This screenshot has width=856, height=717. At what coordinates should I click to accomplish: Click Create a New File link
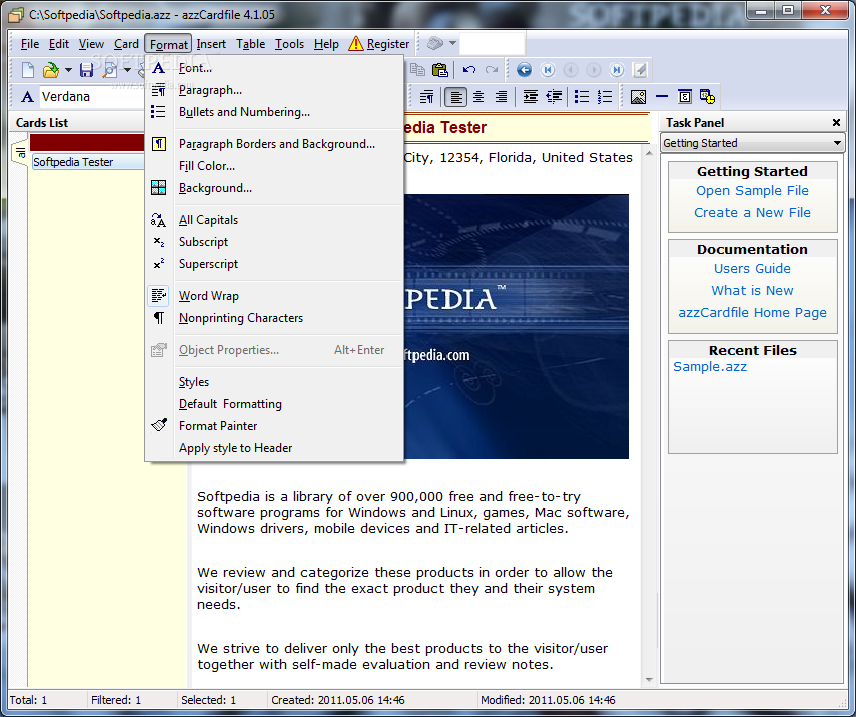click(752, 212)
